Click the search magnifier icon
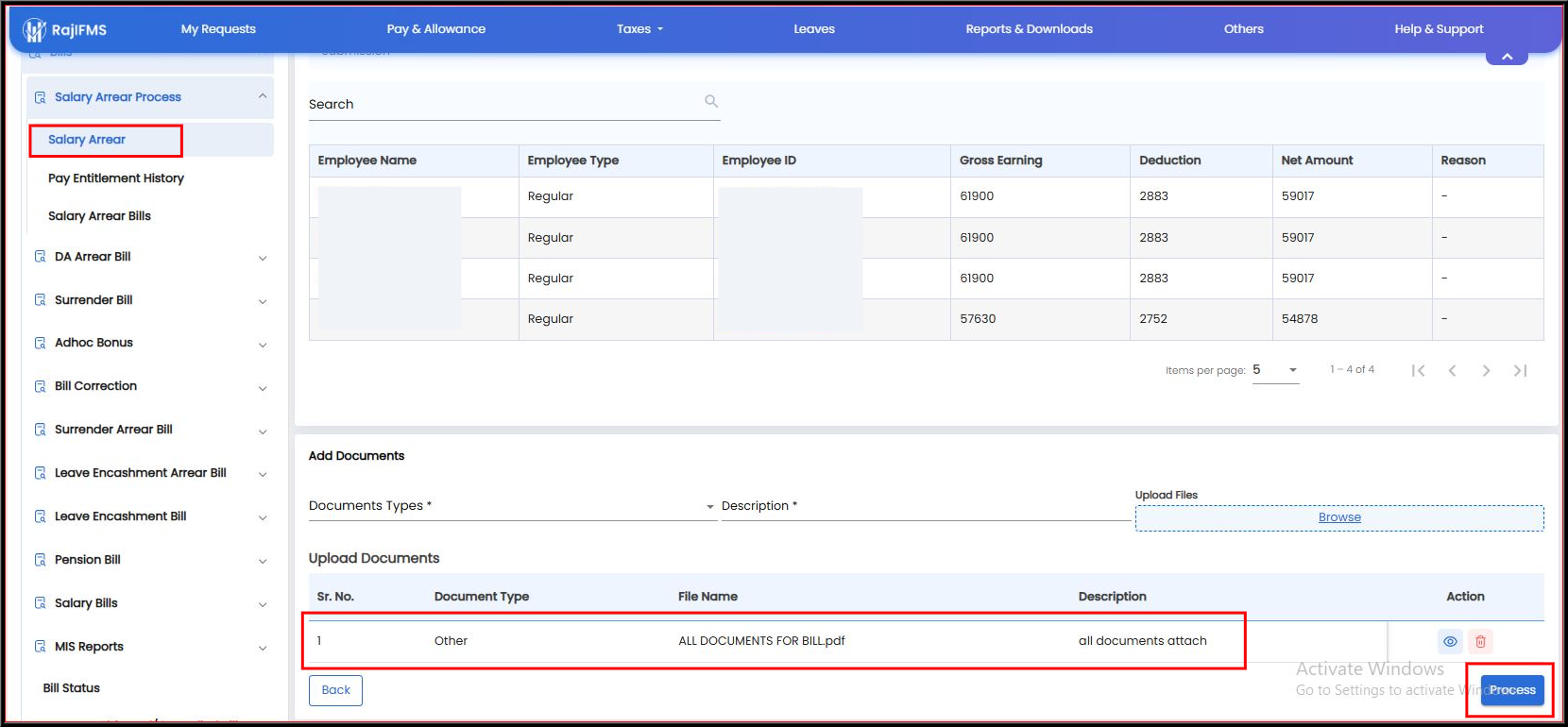This screenshot has height=727, width=1568. point(711,101)
